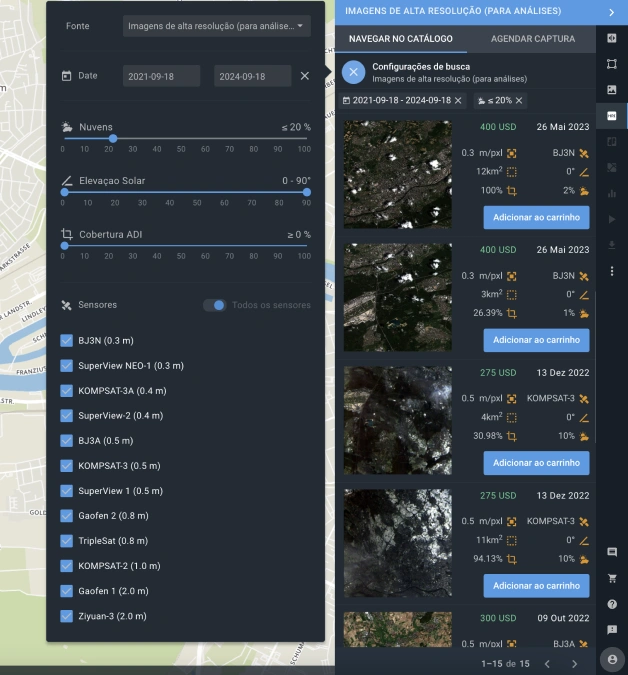Uncheck BJ3A (0.5 m) sensor

click(x=66, y=440)
